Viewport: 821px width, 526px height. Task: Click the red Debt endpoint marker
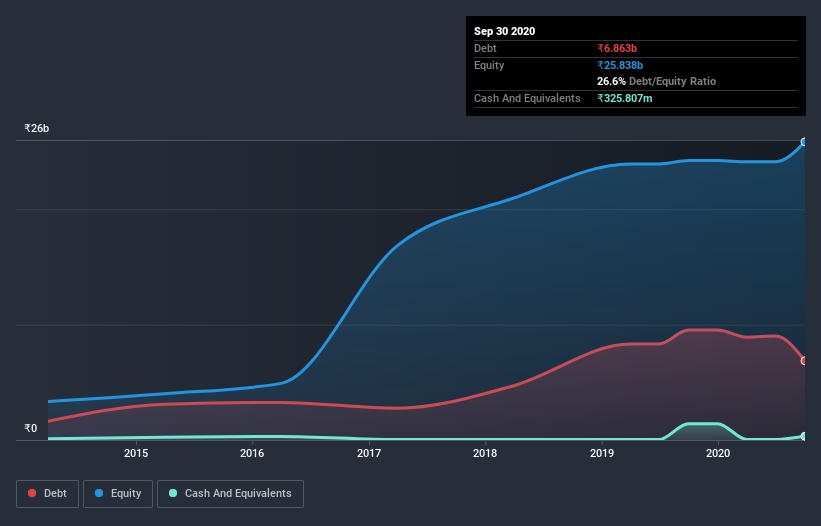pyautogui.click(x=804, y=361)
